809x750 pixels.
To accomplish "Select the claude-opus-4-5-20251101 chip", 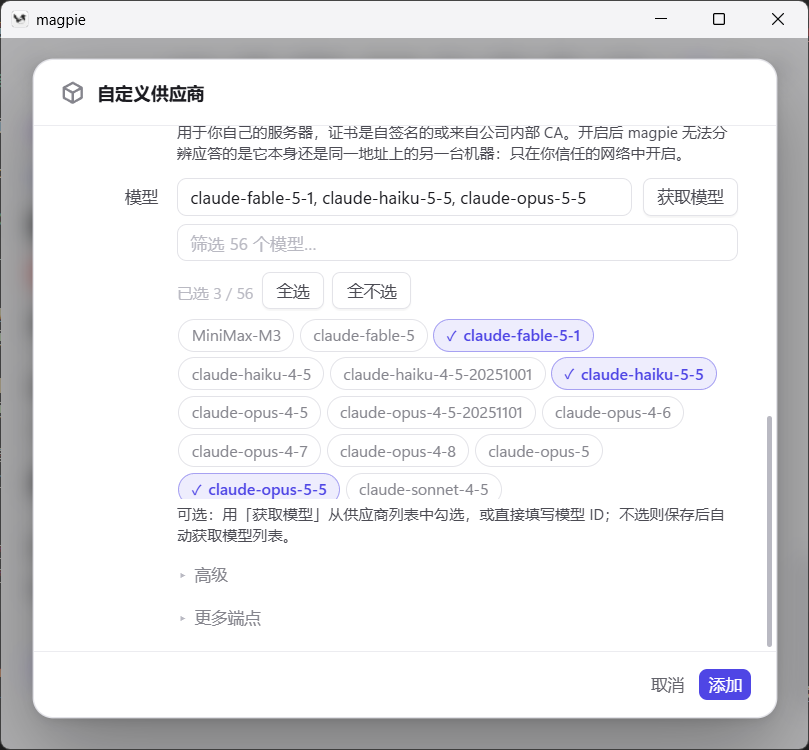I will pyautogui.click(x=431, y=413).
